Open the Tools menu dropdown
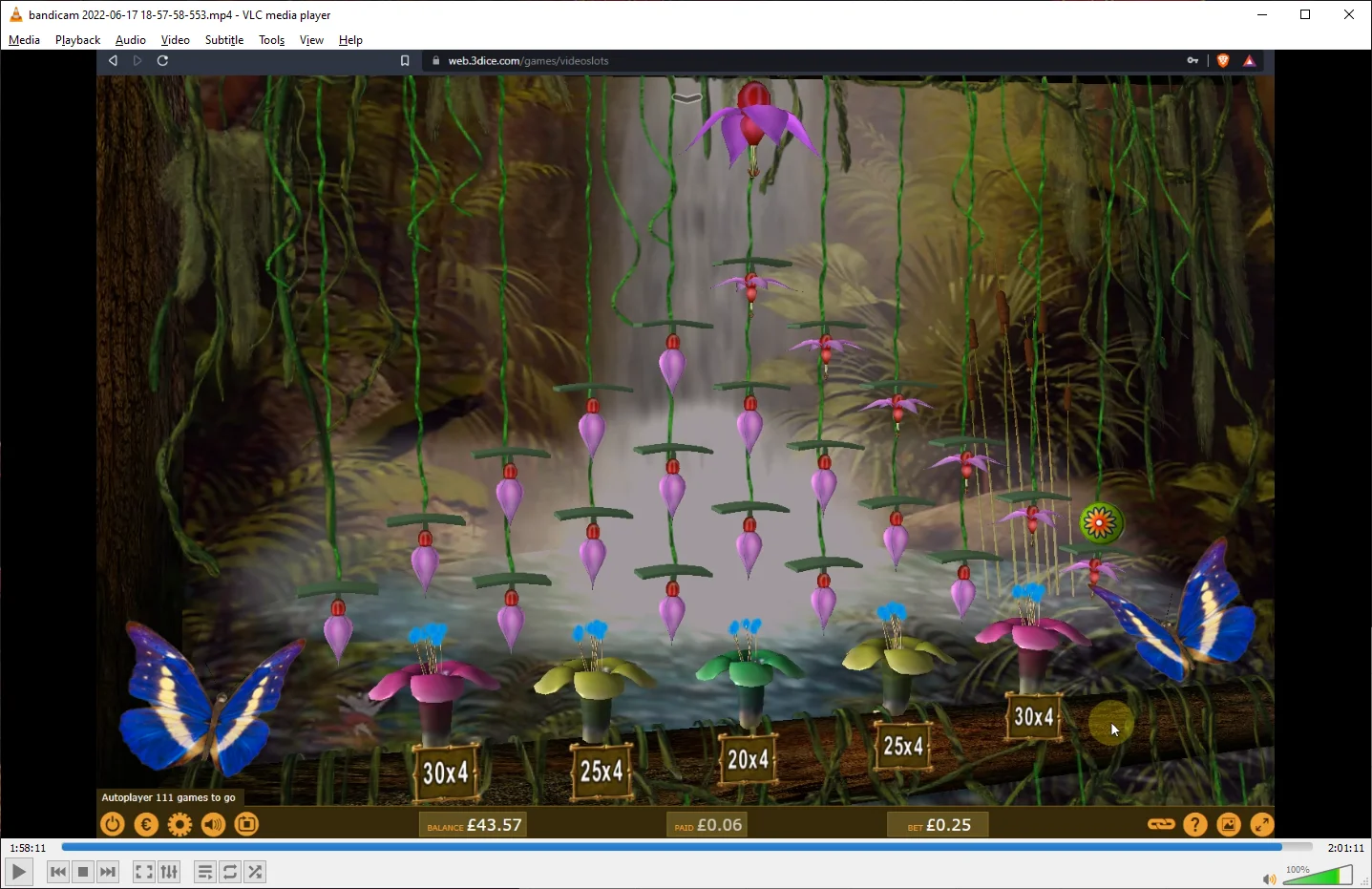The width and height of the screenshot is (1372, 889). (x=272, y=40)
